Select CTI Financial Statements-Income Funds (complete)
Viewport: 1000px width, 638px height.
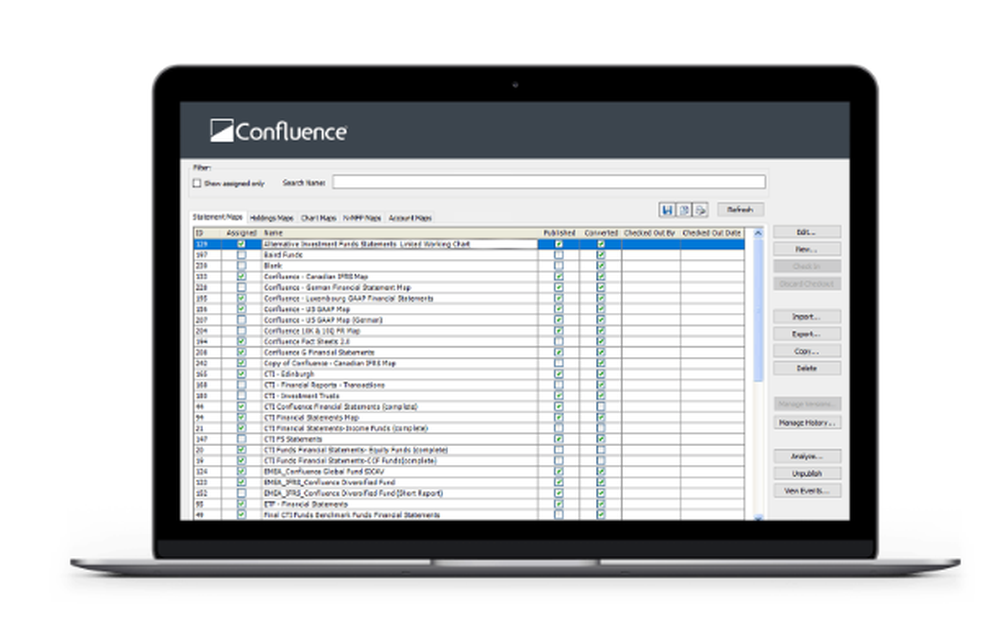pyautogui.click(x=346, y=429)
